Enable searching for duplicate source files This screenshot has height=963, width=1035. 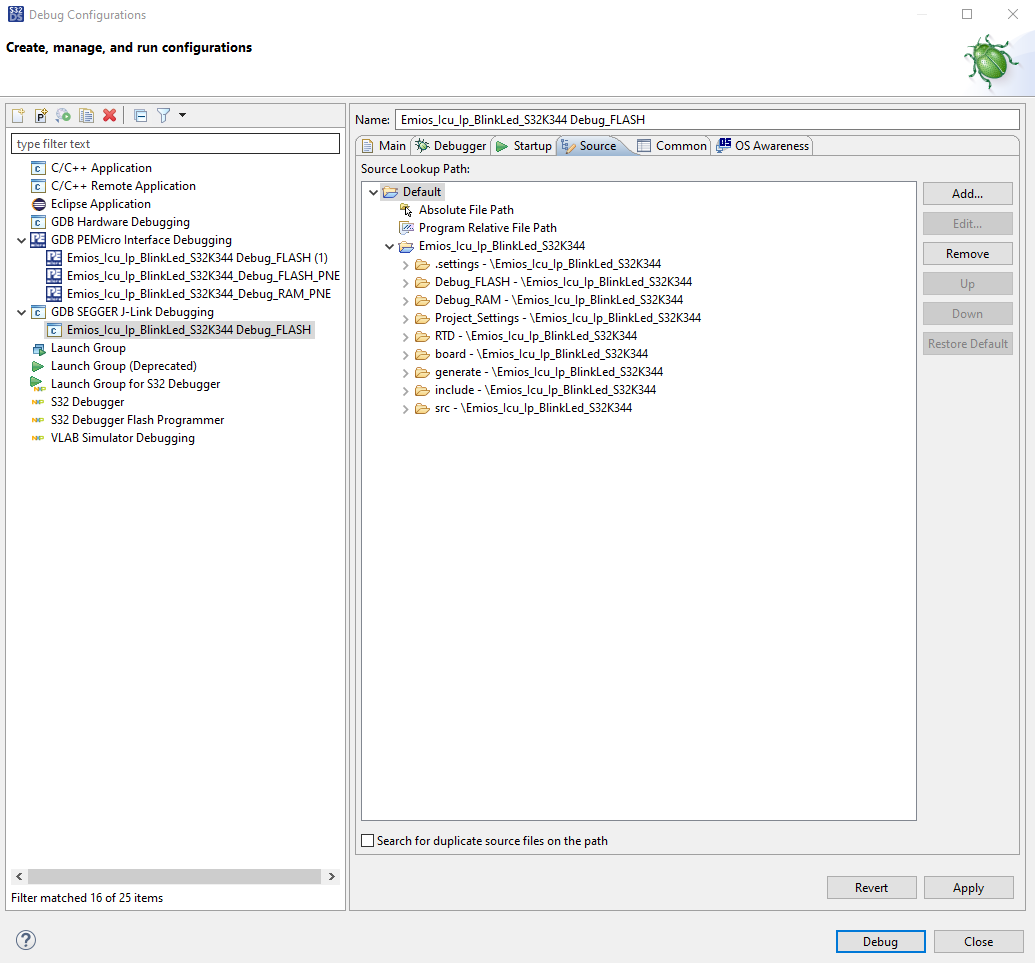367,841
